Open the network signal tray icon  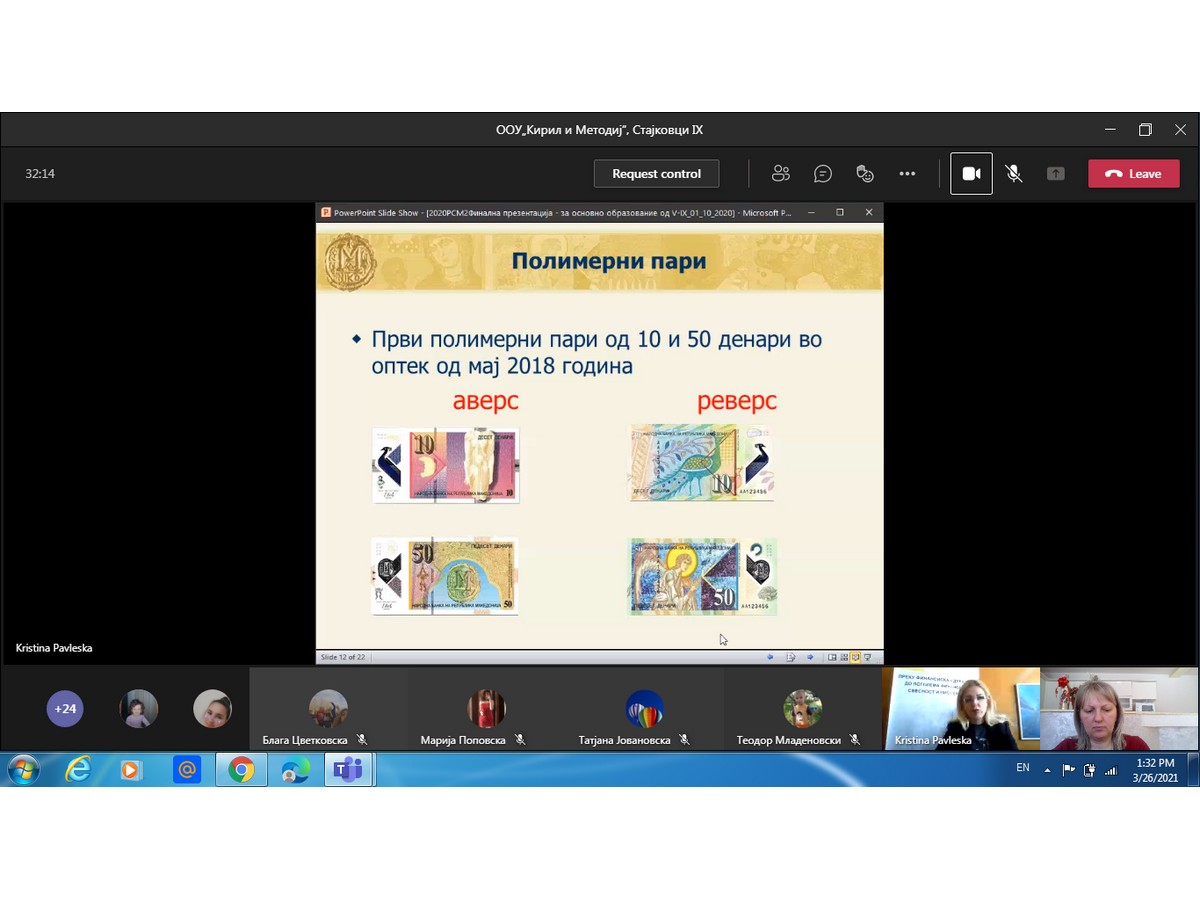pyautogui.click(x=1111, y=769)
